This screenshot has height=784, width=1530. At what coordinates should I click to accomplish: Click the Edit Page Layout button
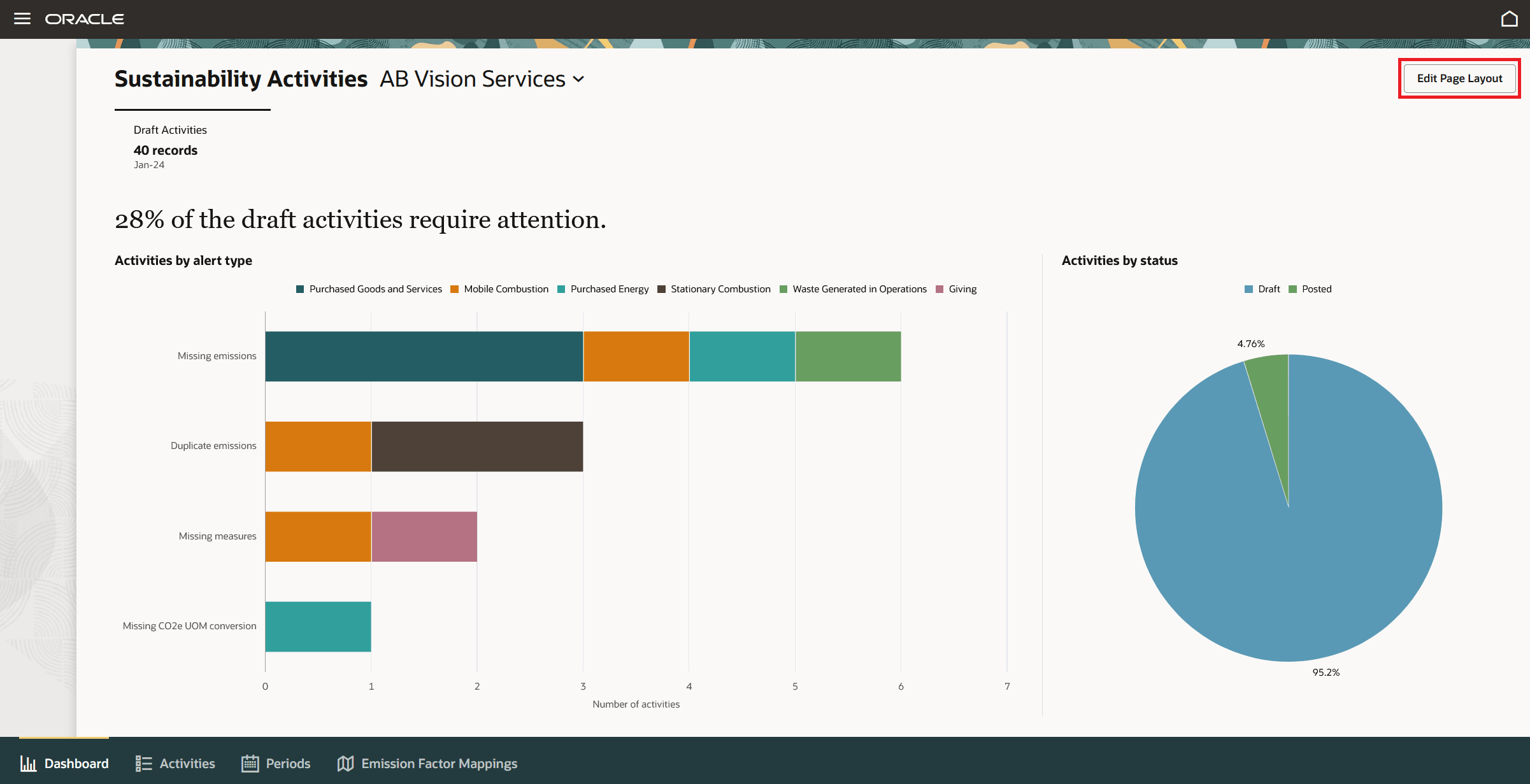[1459, 78]
